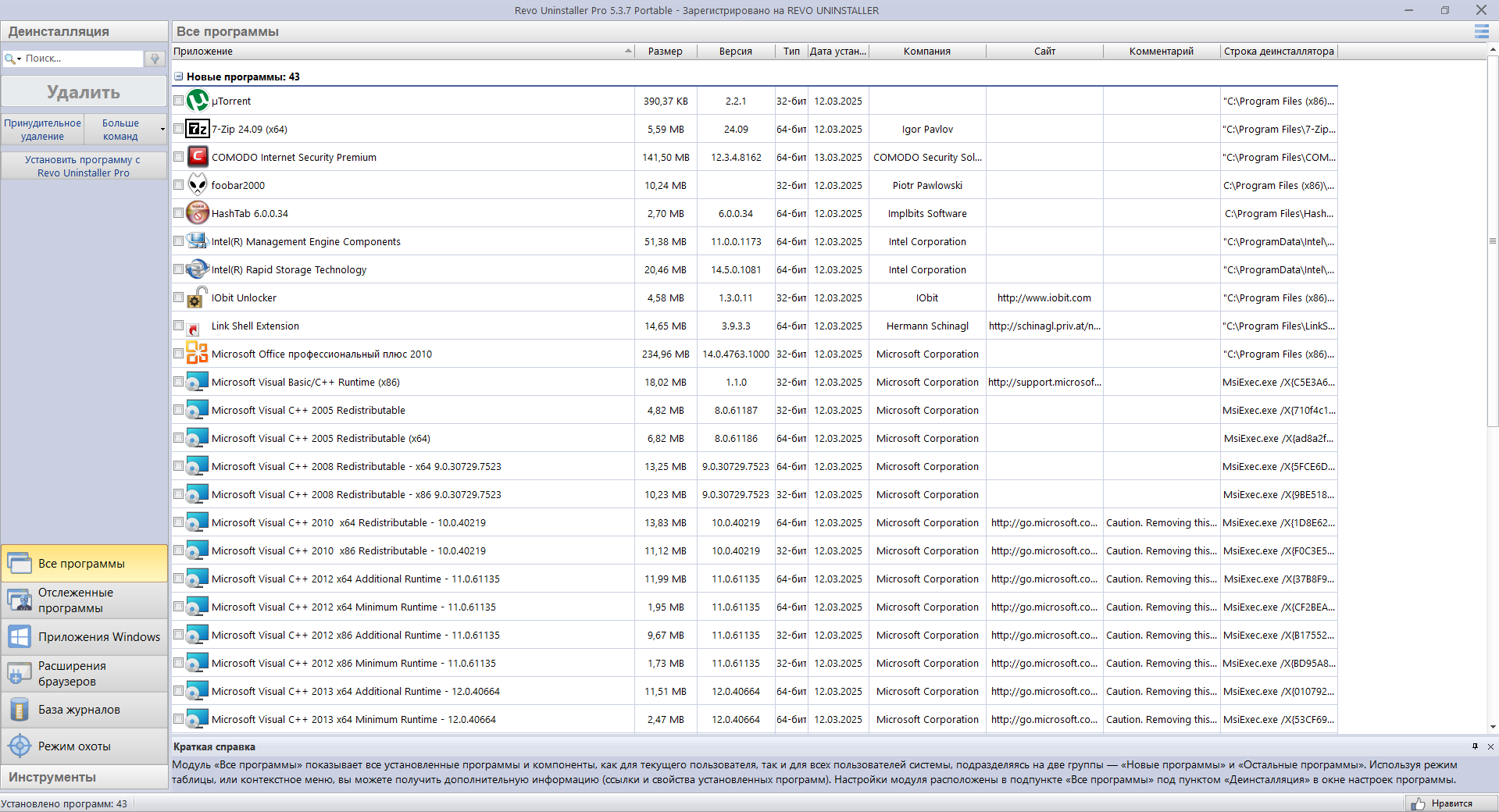Click the thumbs-up icon in status bar
Viewport: 1499px width, 812px height.
pos(1418,803)
